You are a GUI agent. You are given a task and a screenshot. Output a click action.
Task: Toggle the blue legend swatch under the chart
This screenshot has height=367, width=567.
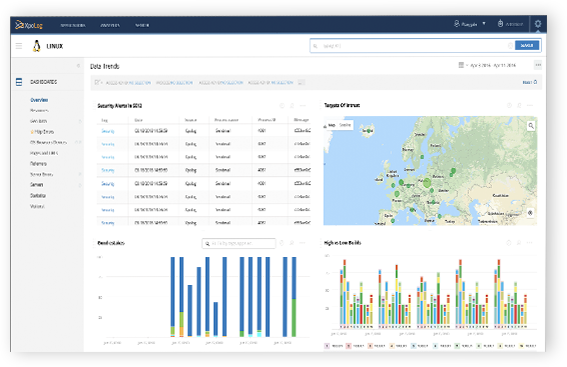tap(413, 346)
